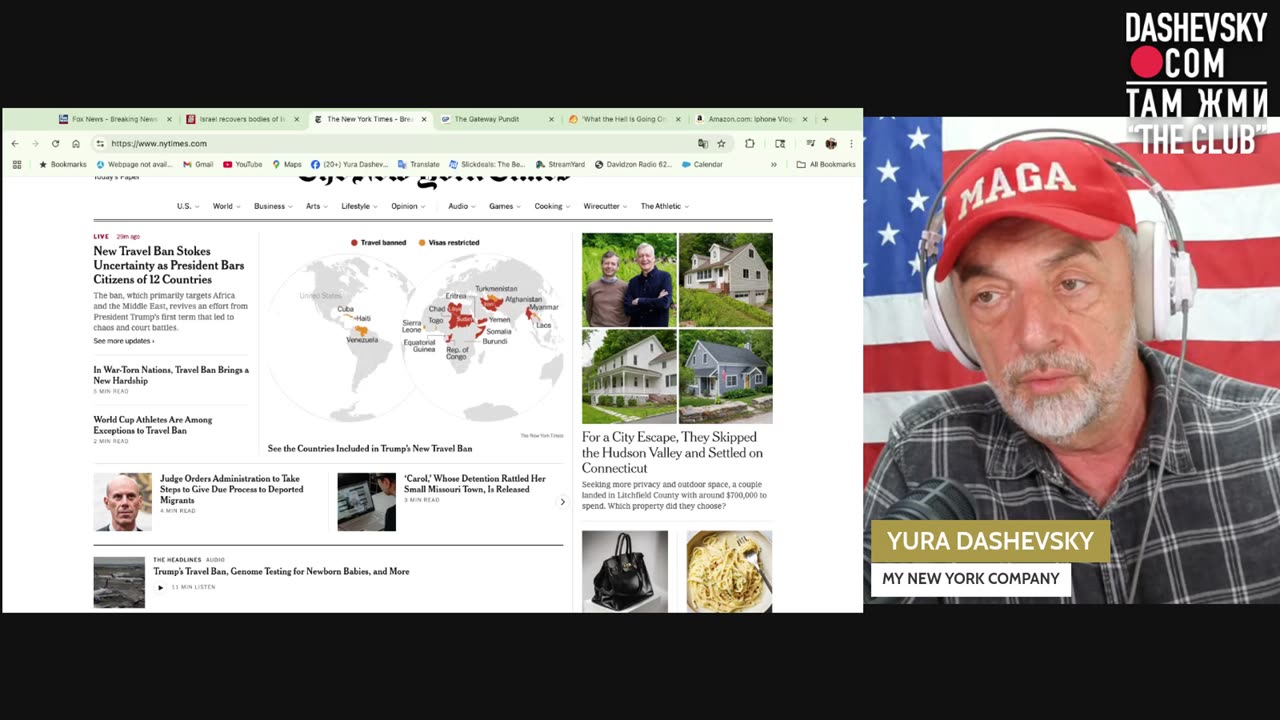This screenshot has width=1280, height=720.
Task: Open the pasta dish thumbnail
Action: (x=729, y=571)
